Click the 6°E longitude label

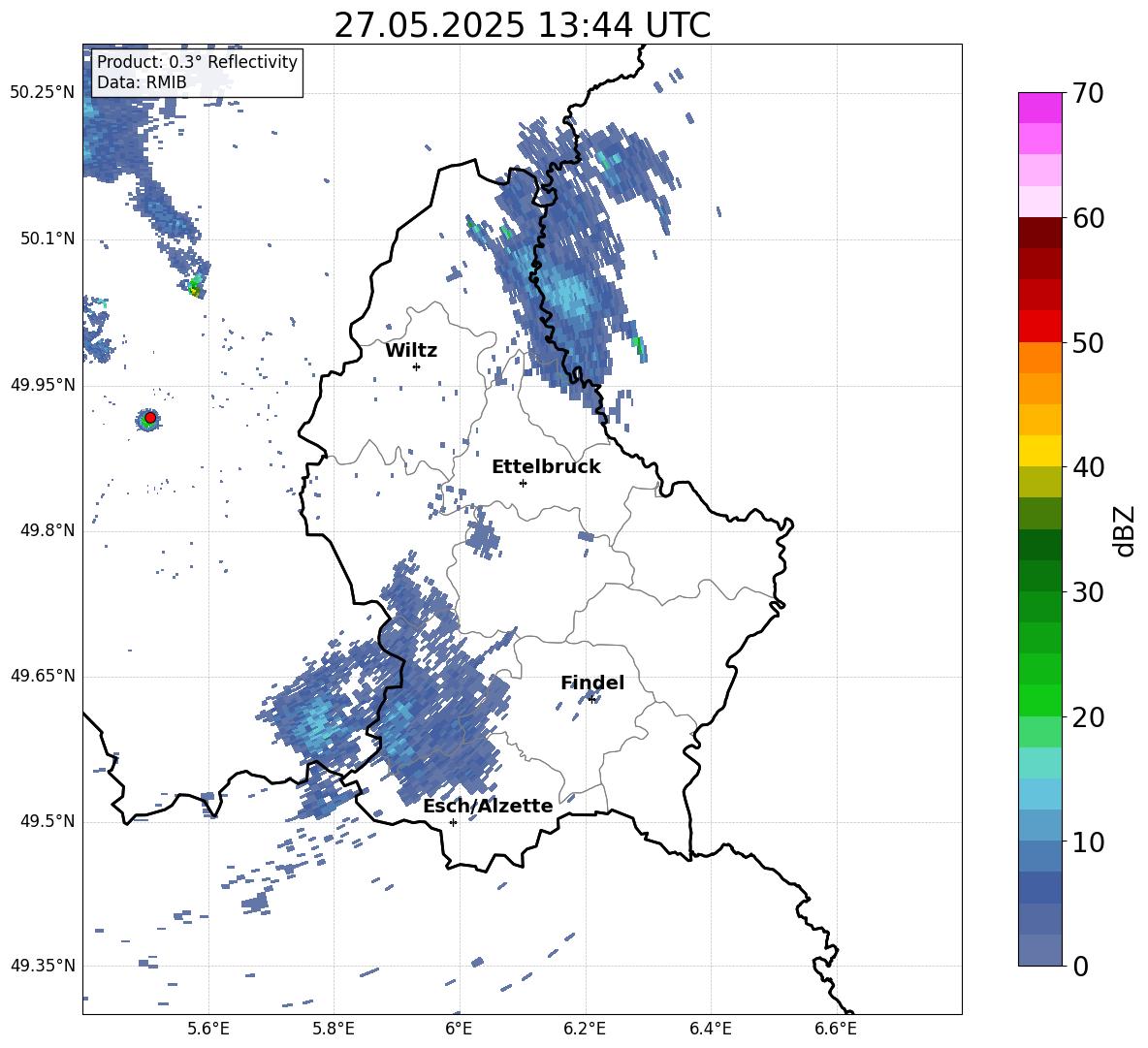[x=459, y=1029]
